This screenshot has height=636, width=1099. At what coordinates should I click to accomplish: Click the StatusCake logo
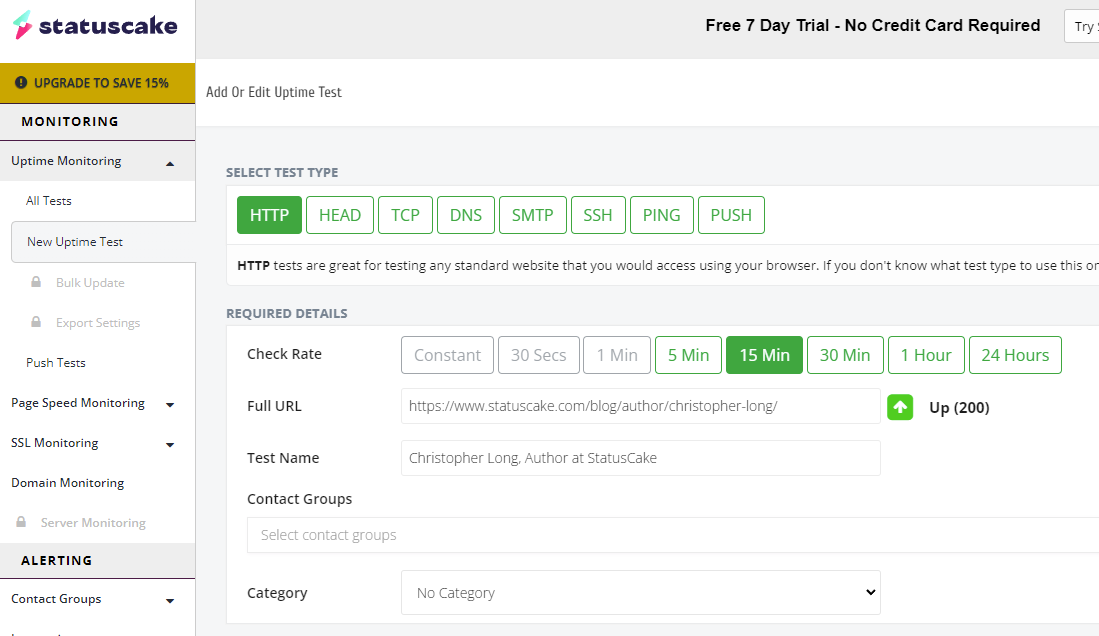(95, 25)
